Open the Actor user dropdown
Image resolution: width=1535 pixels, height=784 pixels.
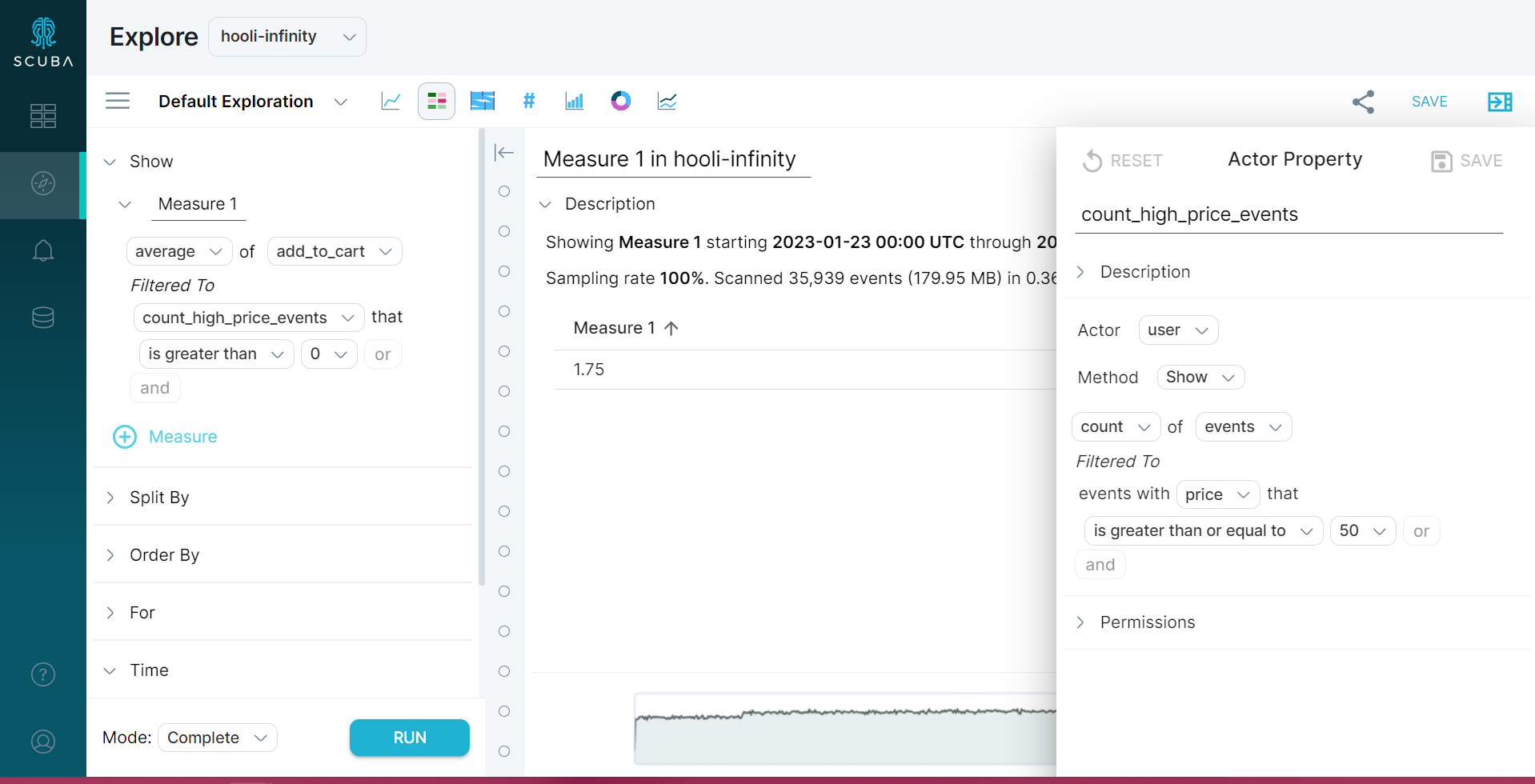coord(1178,330)
